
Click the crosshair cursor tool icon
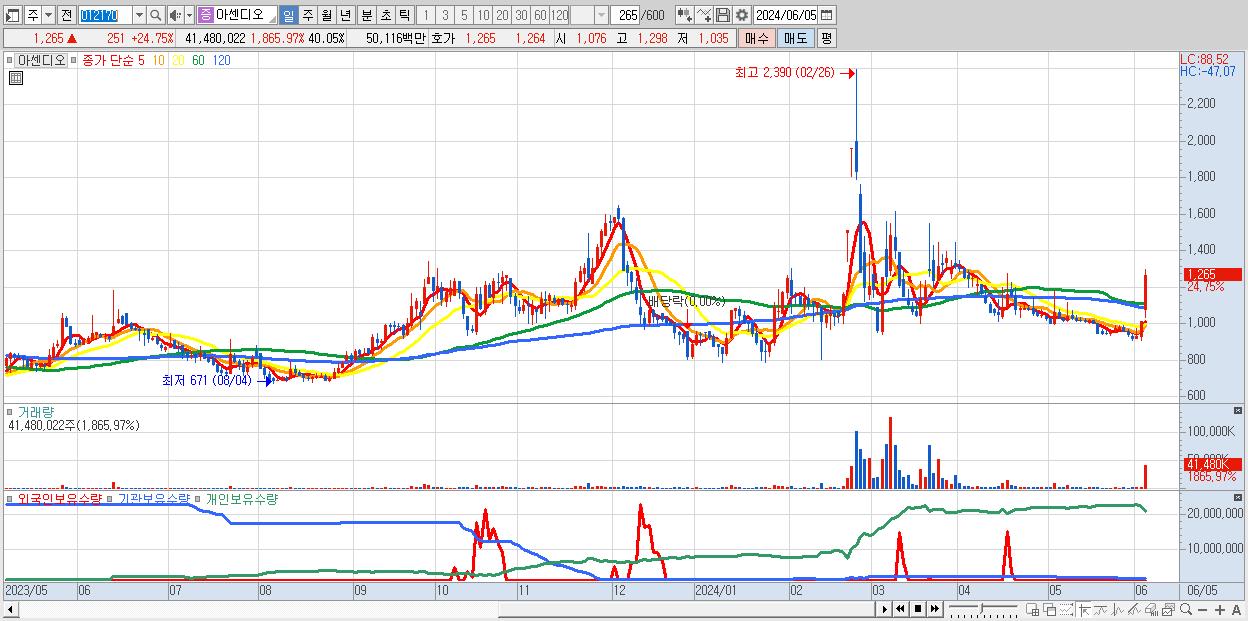(1084, 609)
